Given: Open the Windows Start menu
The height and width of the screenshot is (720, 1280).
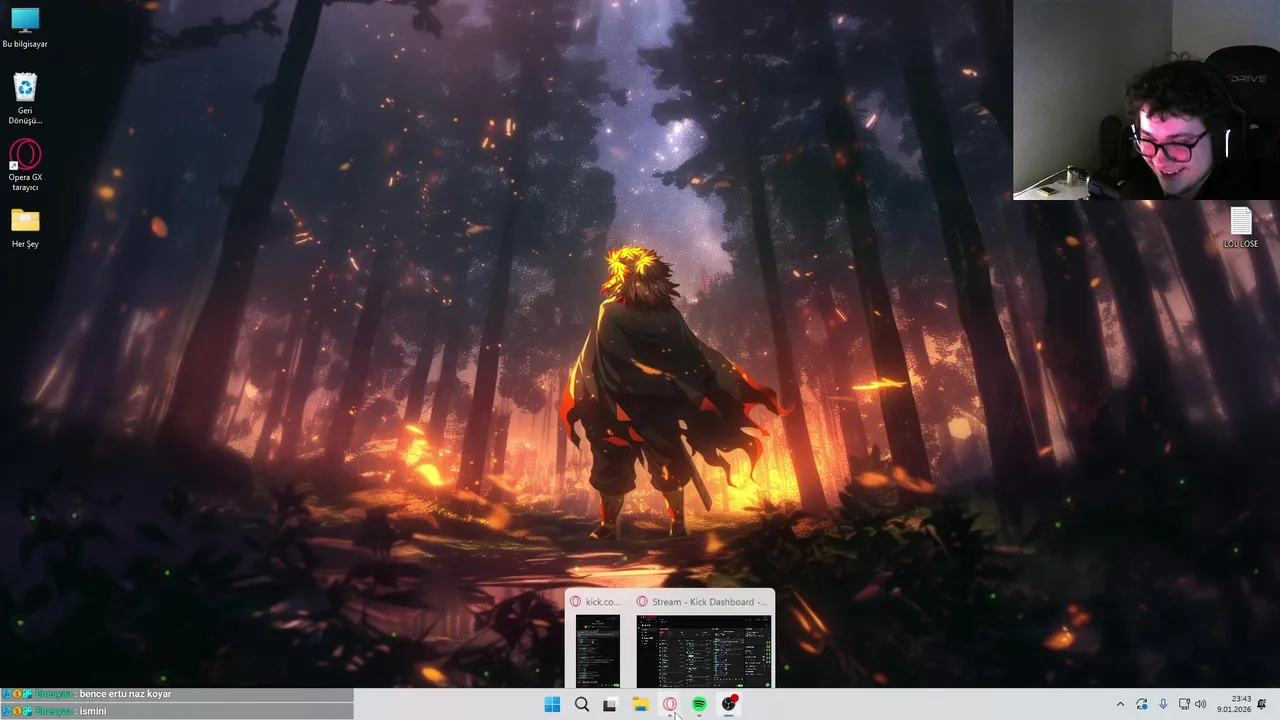Looking at the screenshot, I should click(552, 705).
